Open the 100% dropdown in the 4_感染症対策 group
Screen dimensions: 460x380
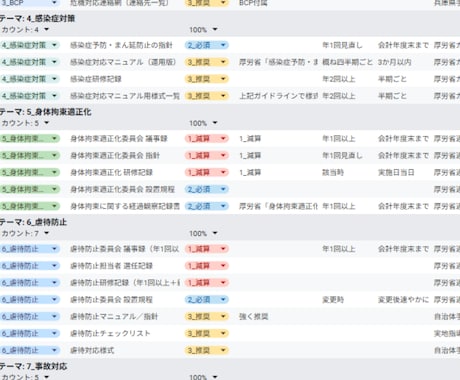point(215,30)
